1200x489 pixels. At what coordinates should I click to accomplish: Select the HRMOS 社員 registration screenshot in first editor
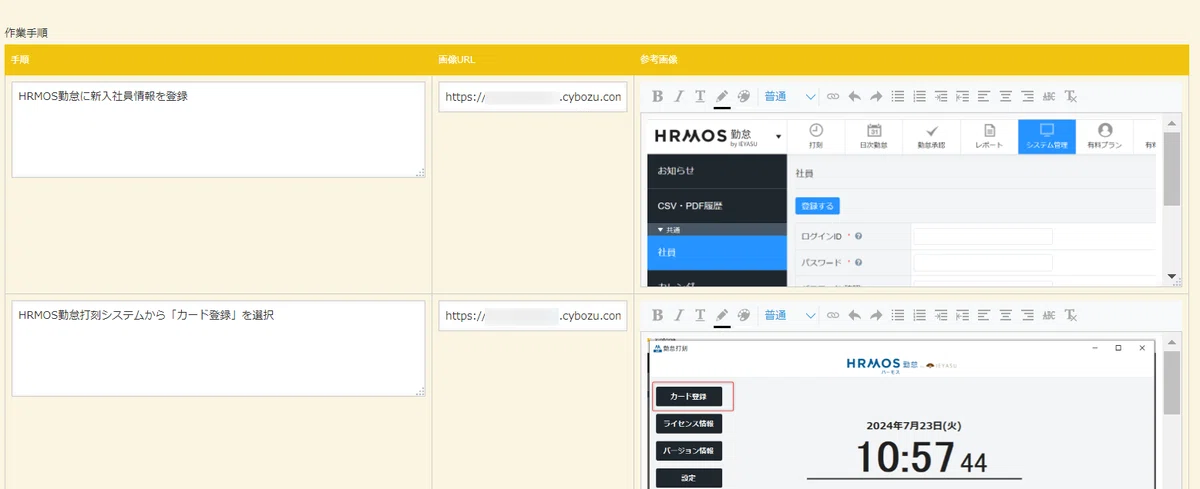click(x=903, y=201)
